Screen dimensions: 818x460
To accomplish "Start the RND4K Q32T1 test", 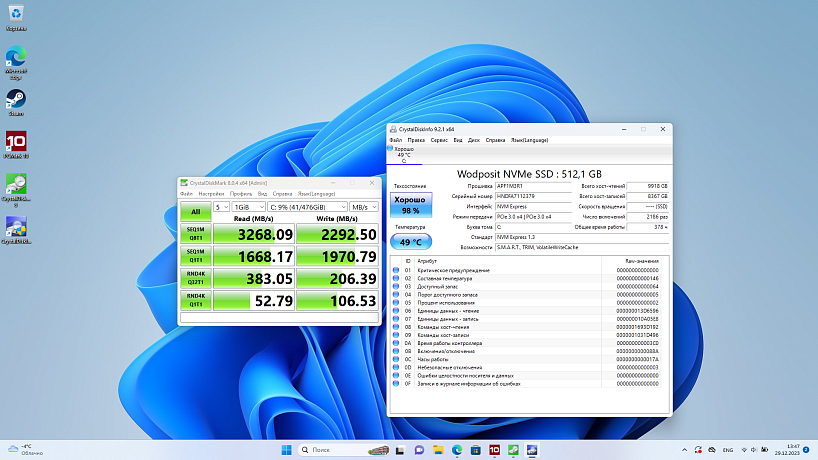I will coord(196,278).
